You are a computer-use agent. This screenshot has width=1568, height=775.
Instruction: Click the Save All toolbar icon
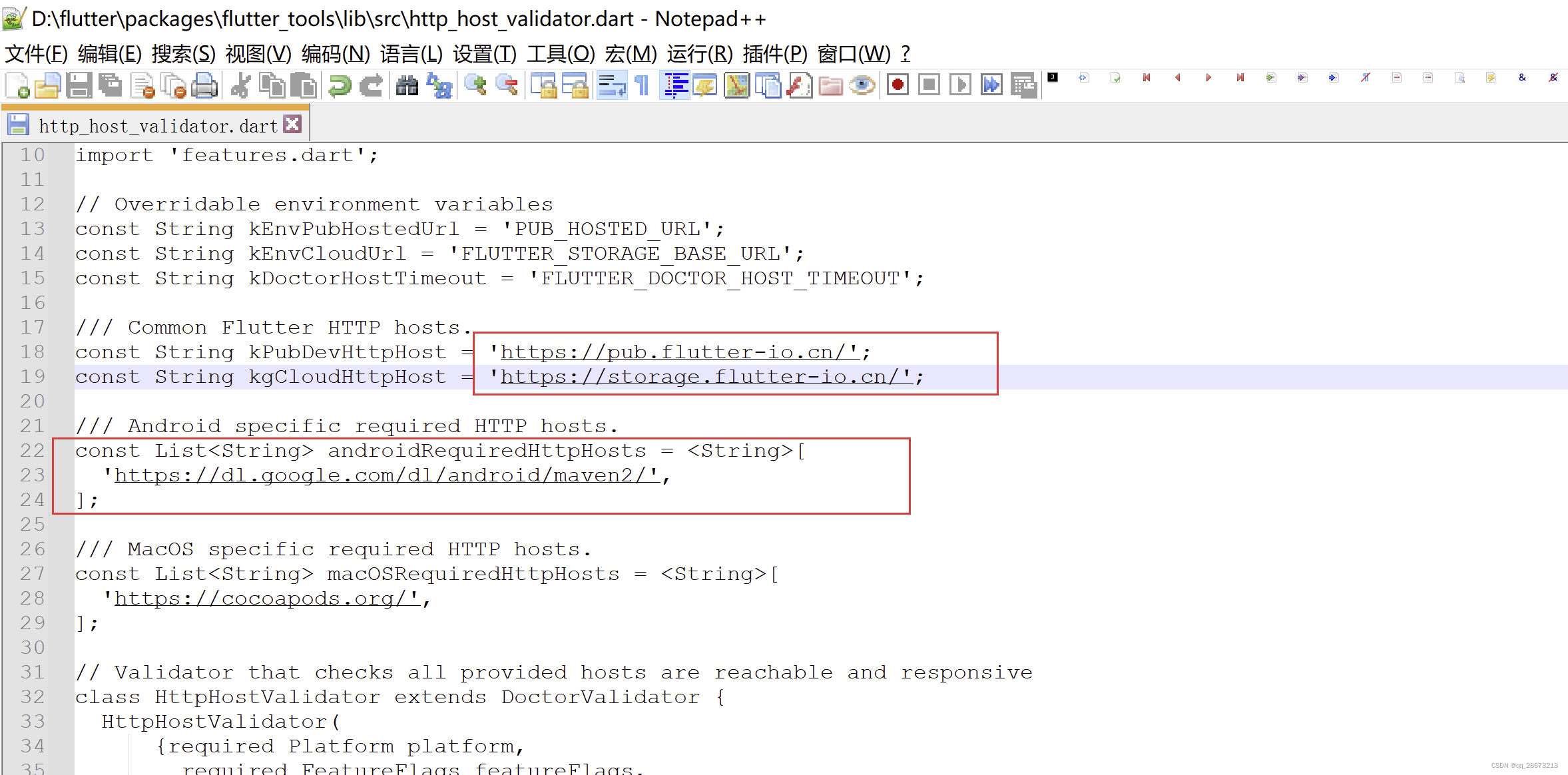click(111, 86)
